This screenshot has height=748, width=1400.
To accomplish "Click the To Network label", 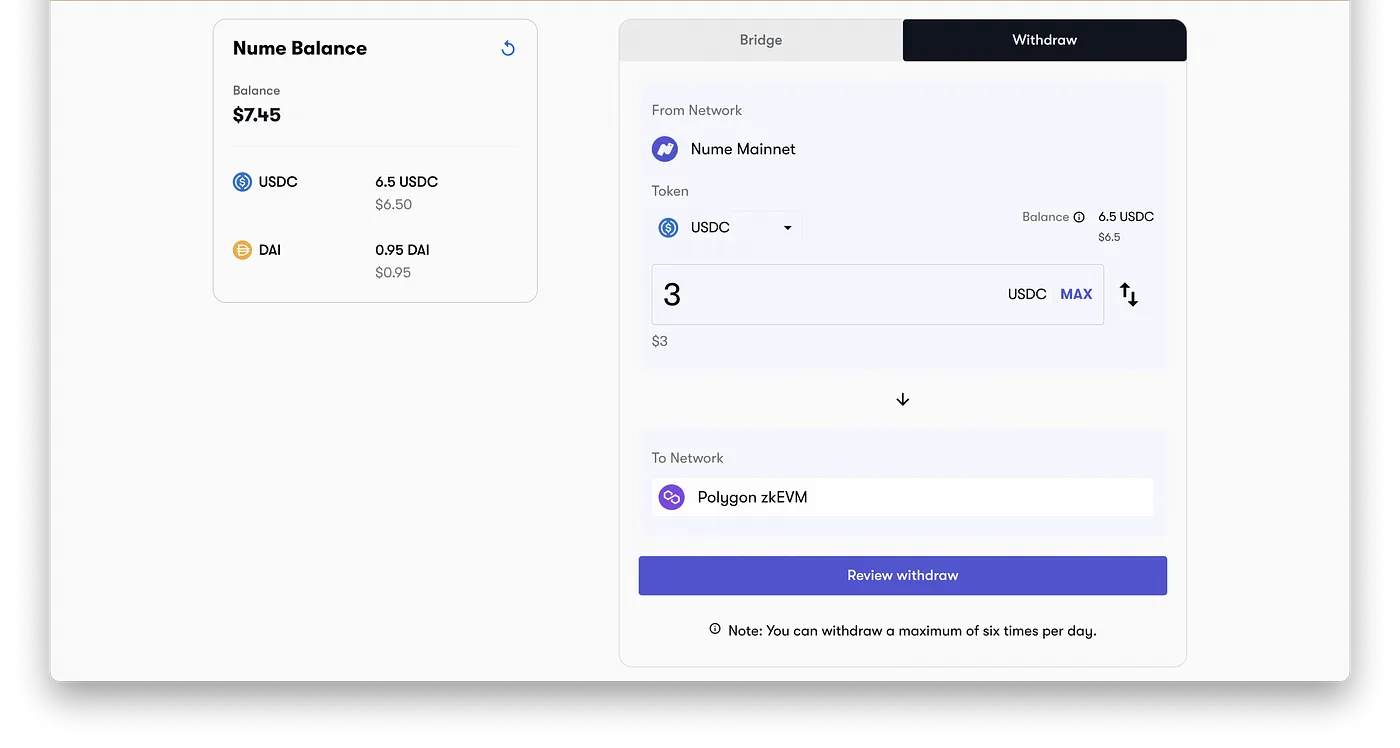I will point(688,458).
